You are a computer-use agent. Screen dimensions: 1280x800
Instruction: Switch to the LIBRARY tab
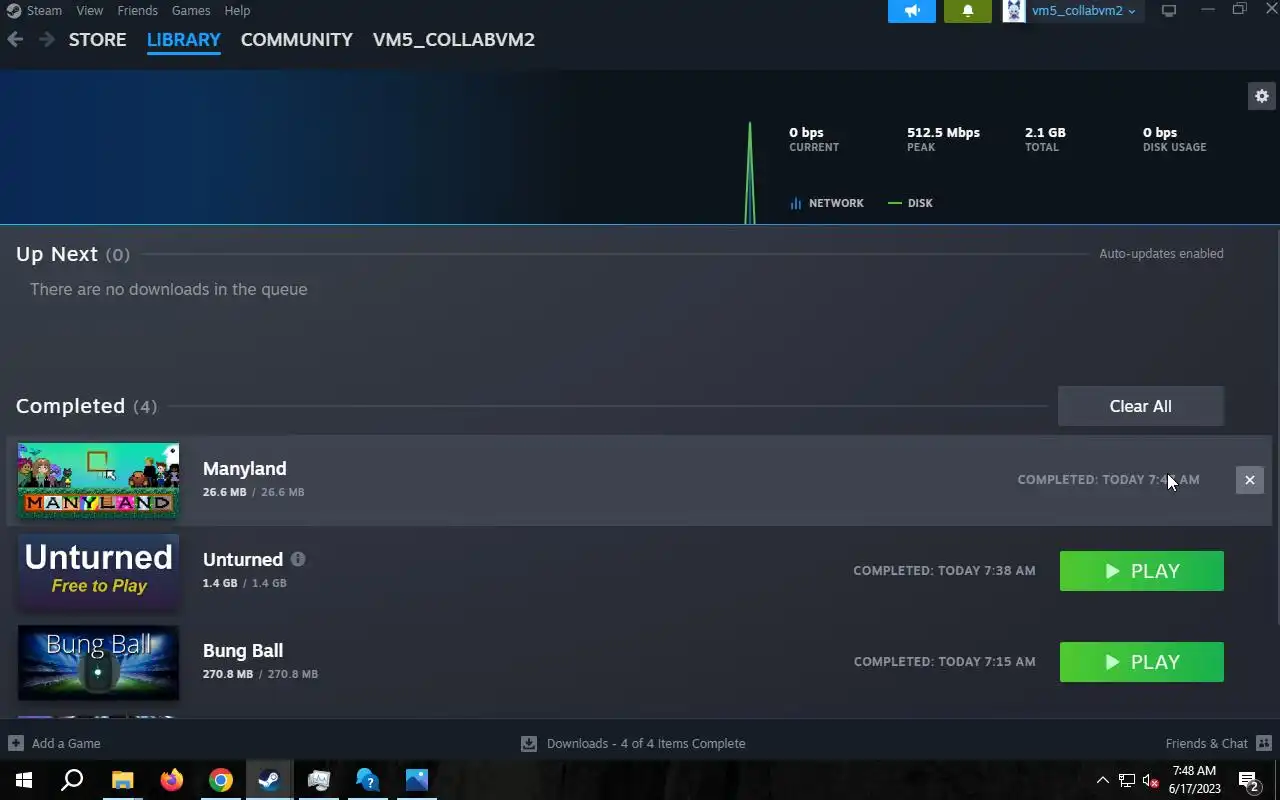[183, 40]
